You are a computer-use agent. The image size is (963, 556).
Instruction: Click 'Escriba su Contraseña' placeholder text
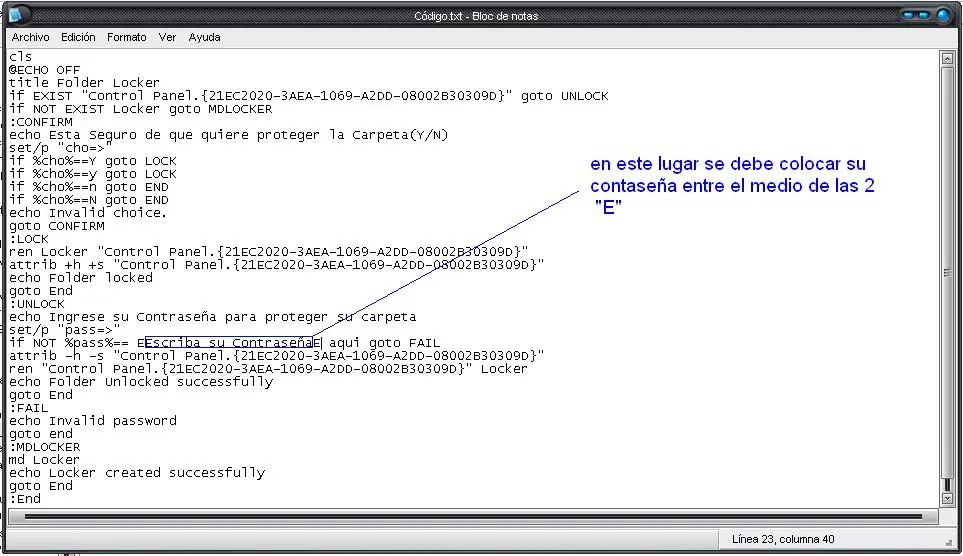tap(228, 343)
